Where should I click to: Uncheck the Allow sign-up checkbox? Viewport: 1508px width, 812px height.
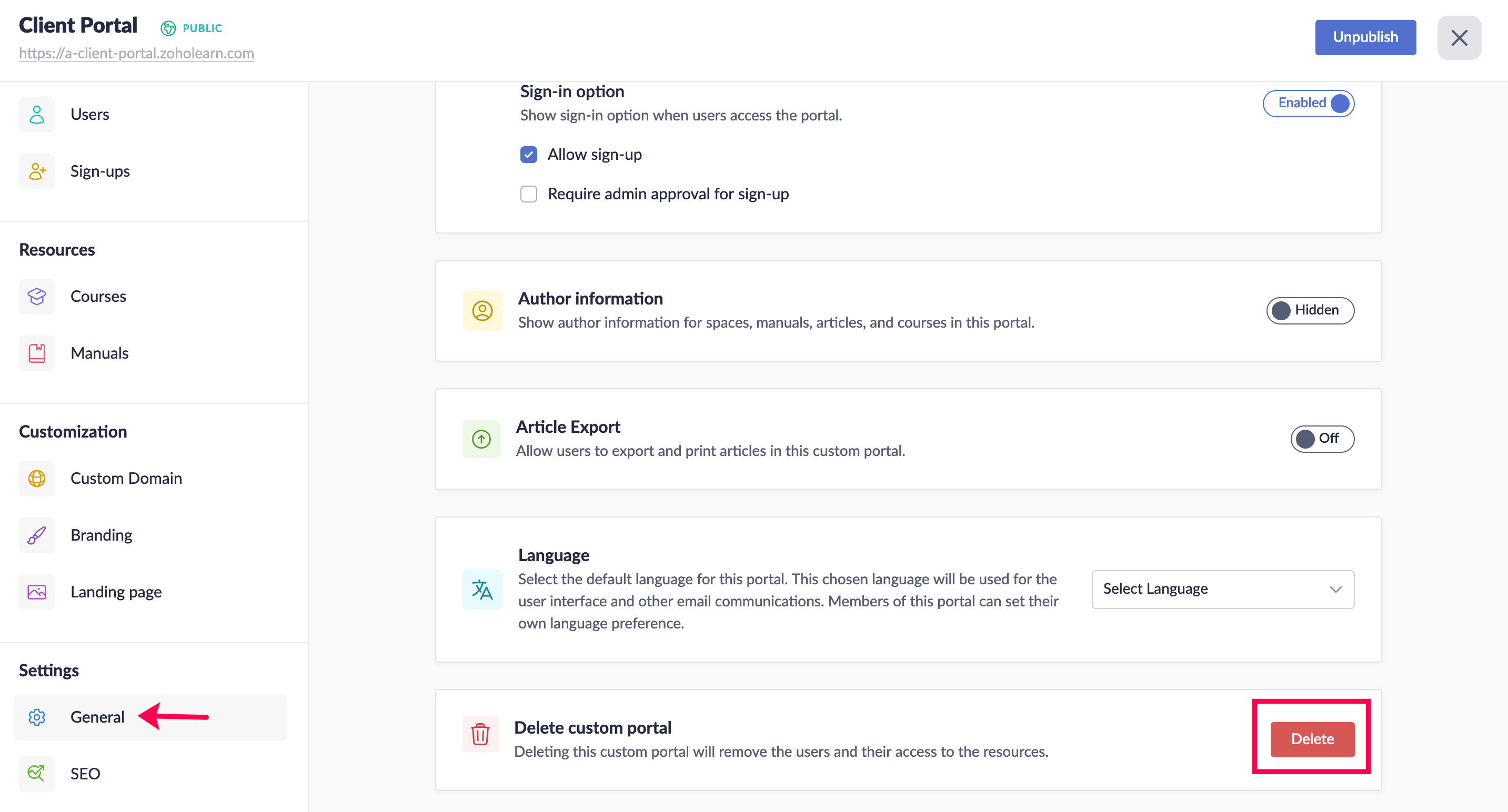coord(529,155)
